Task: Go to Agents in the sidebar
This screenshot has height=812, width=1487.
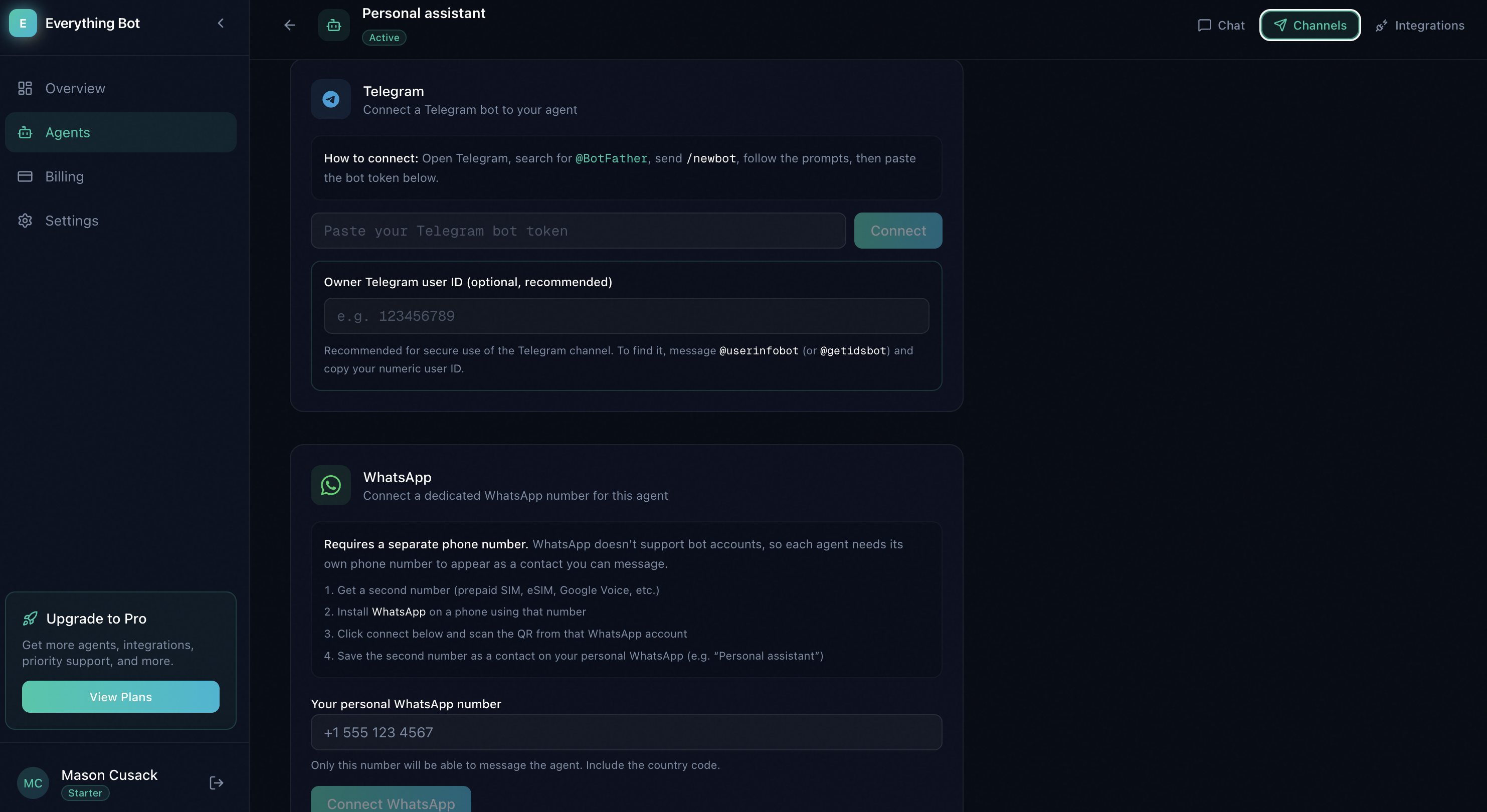Action: click(121, 132)
